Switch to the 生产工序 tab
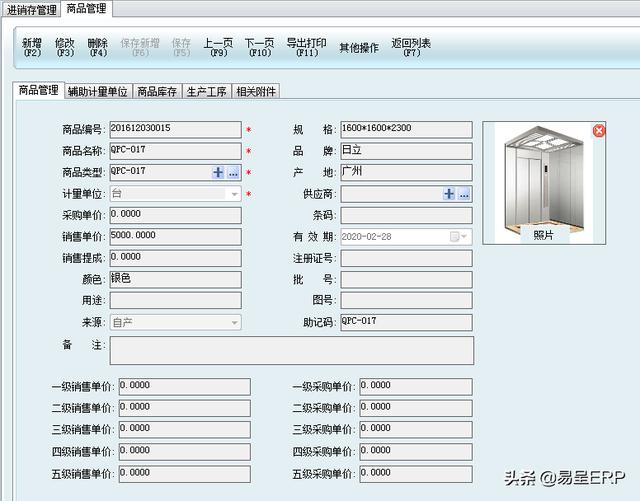The height and width of the screenshot is (501, 640). [206, 92]
